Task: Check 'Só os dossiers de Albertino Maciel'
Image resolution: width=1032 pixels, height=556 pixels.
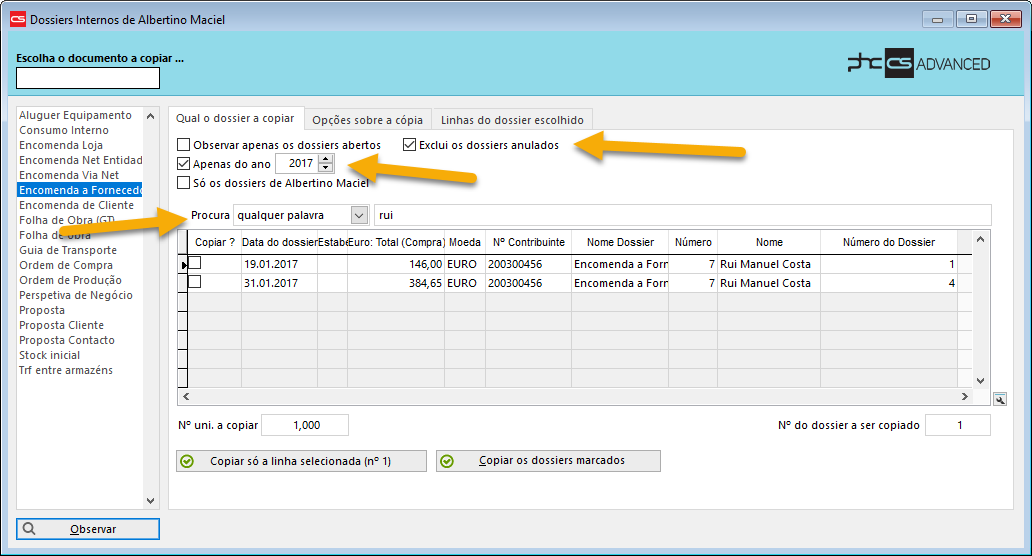Action: coord(183,183)
